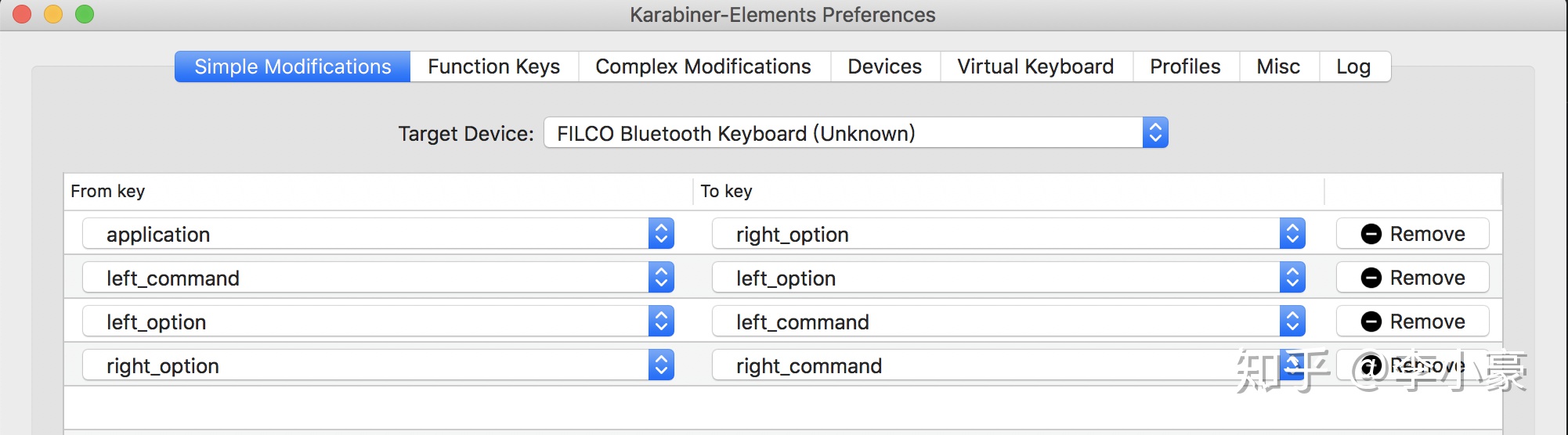View the Log tab
Image resolution: width=1568 pixels, height=435 pixels.
[1354, 67]
